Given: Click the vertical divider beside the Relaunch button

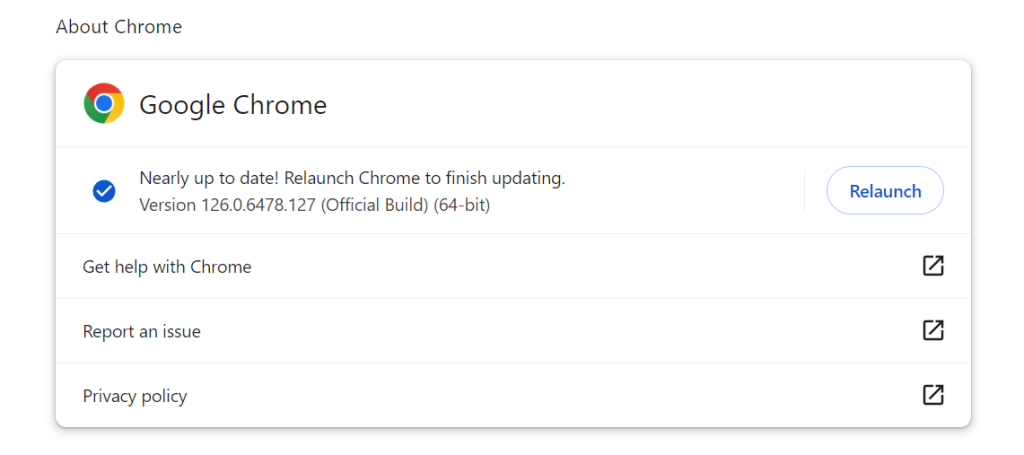Looking at the screenshot, I should click(x=804, y=190).
